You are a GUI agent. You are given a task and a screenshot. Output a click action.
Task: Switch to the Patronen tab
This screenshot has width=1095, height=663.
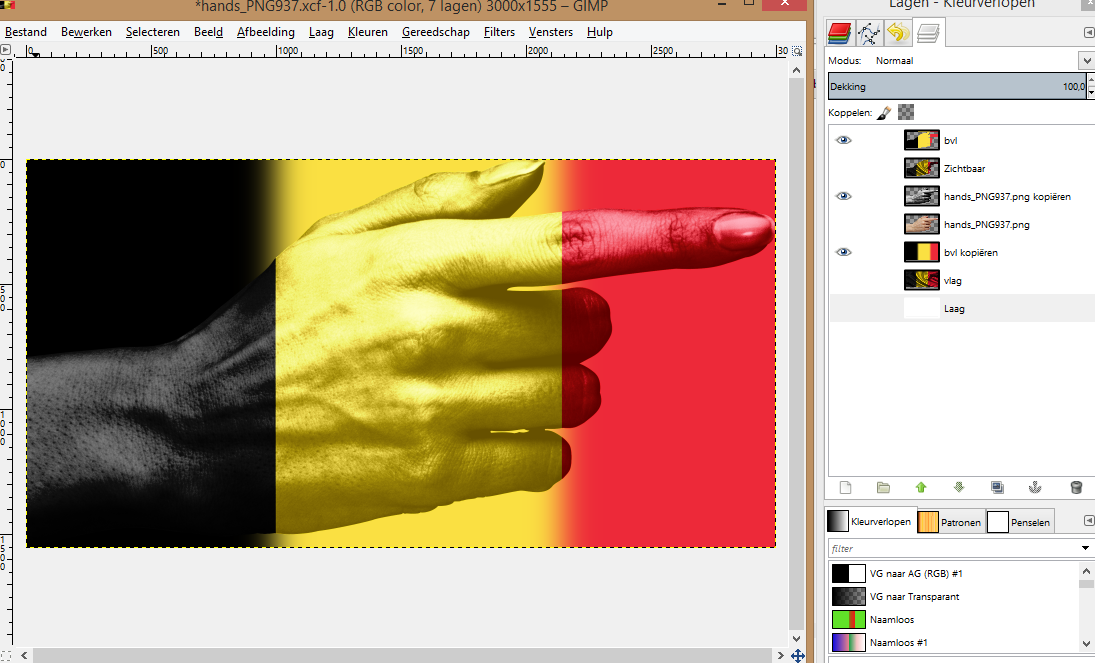coord(949,522)
